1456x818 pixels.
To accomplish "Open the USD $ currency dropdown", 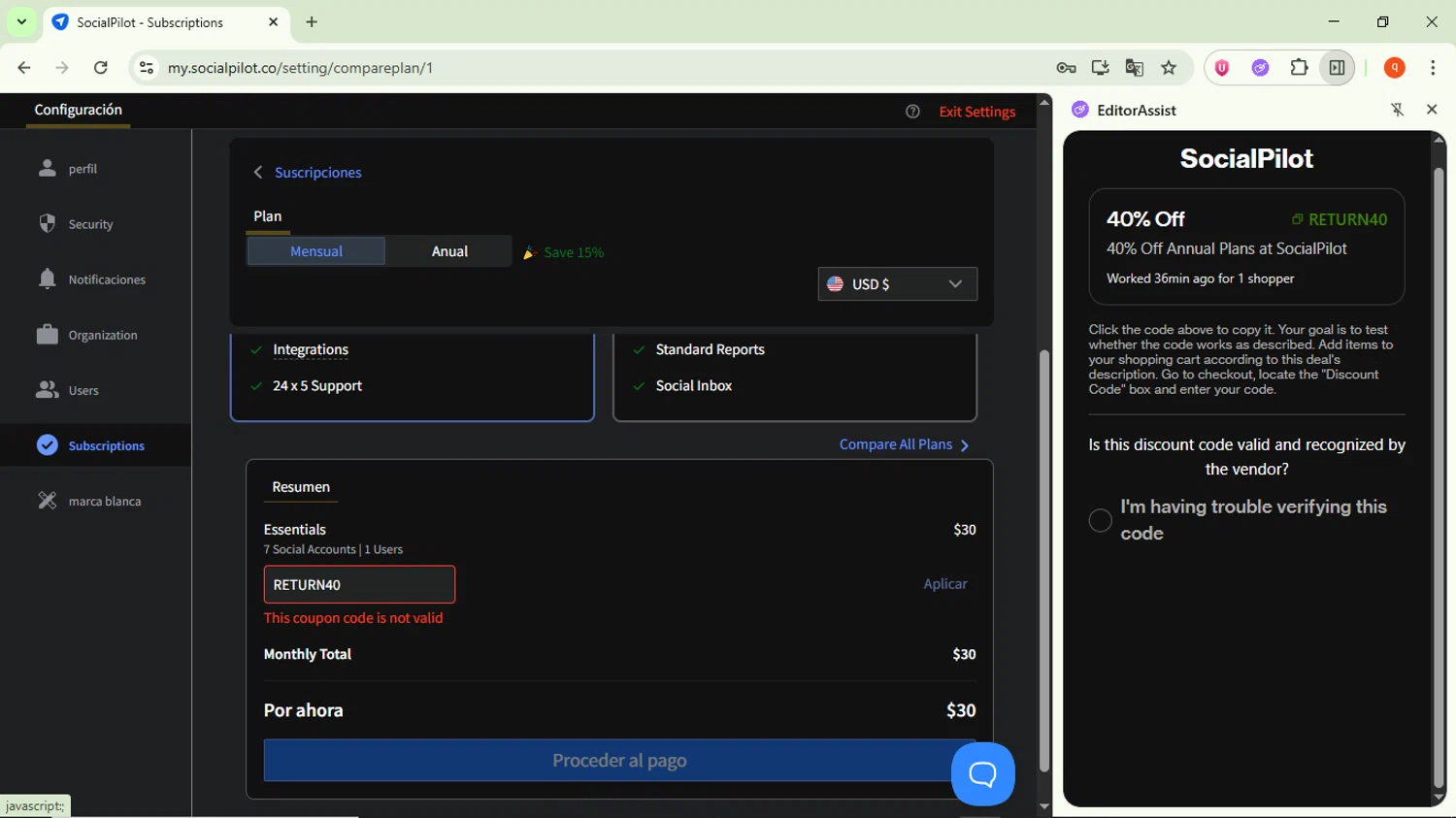I will tap(897, 284).
